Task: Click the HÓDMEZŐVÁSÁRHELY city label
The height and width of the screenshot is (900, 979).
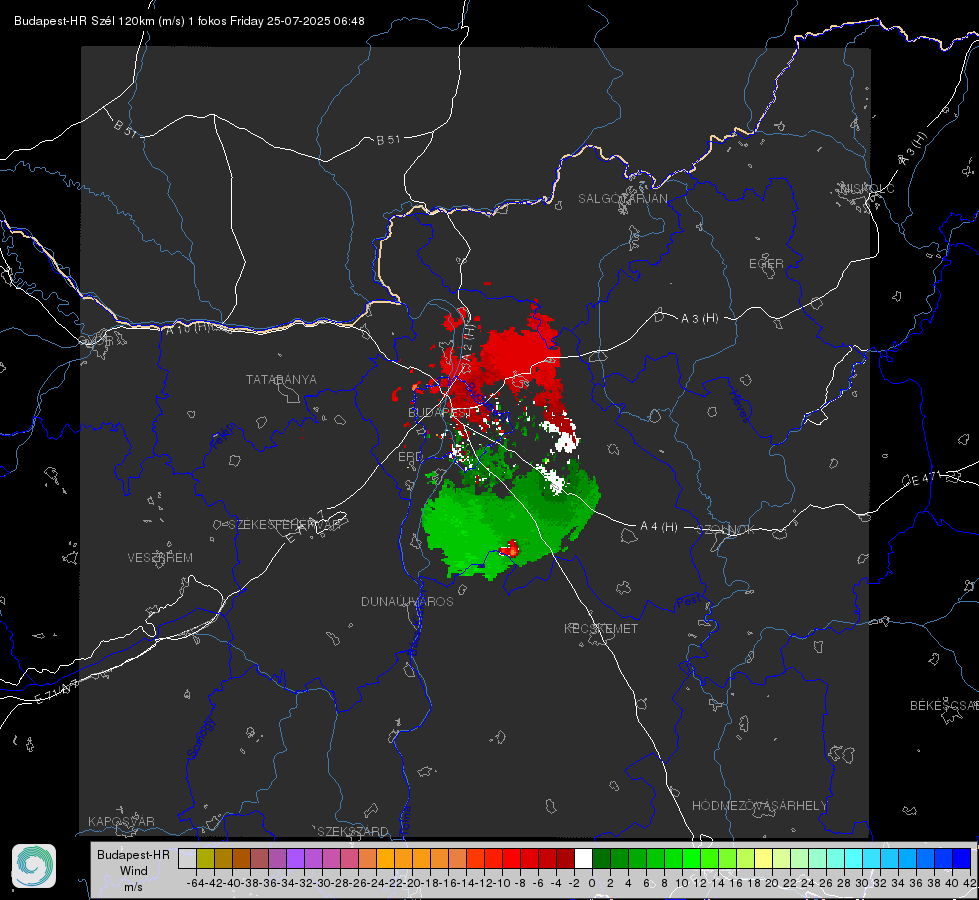Action: [759, 806]
